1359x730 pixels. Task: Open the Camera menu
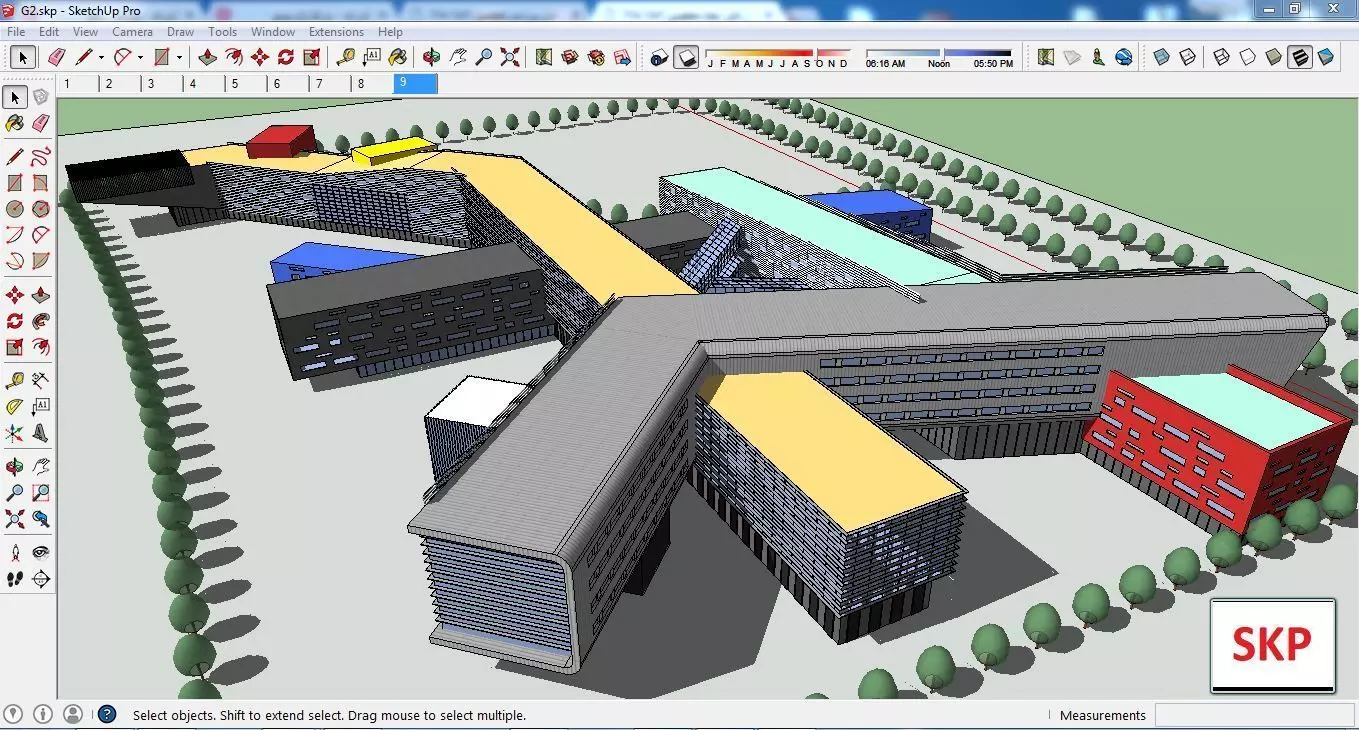pos(132,32)
